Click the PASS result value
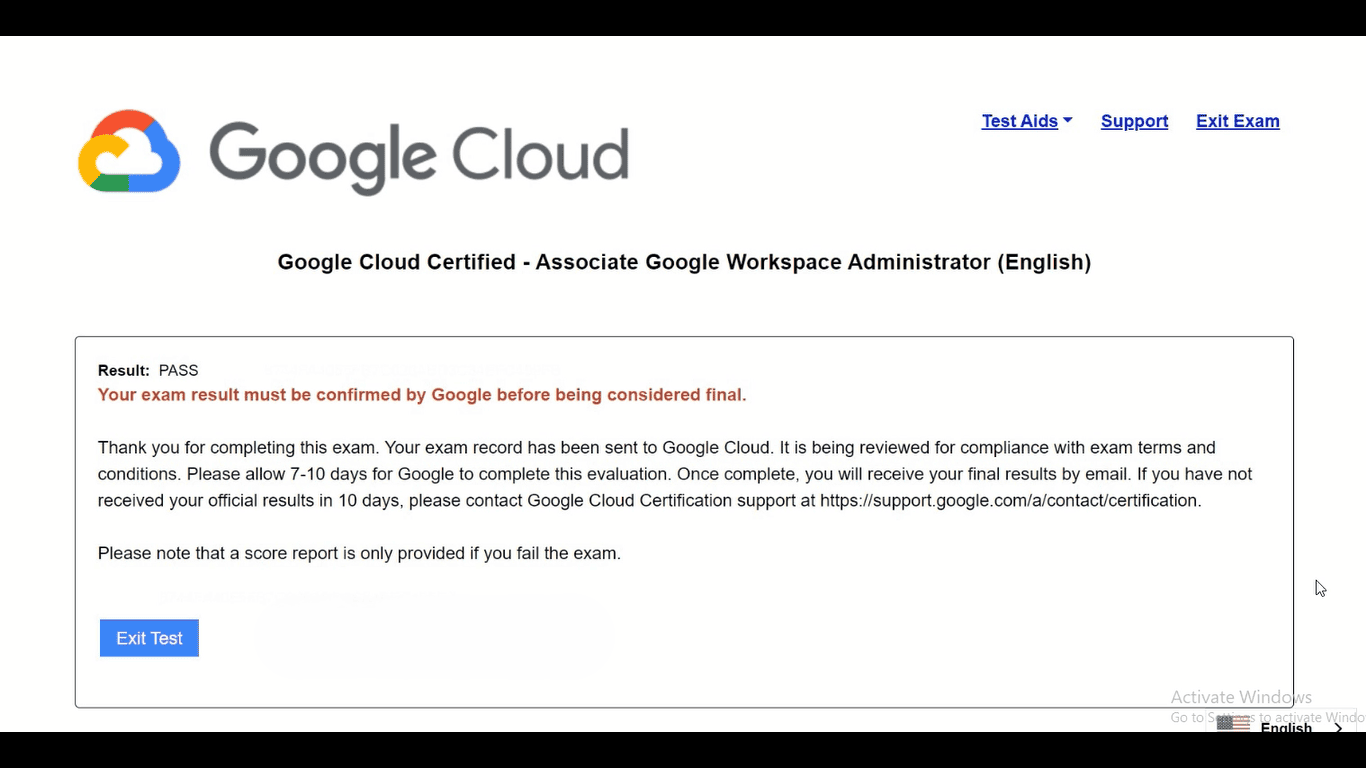The image size is (1366, 768). [179, 370]
